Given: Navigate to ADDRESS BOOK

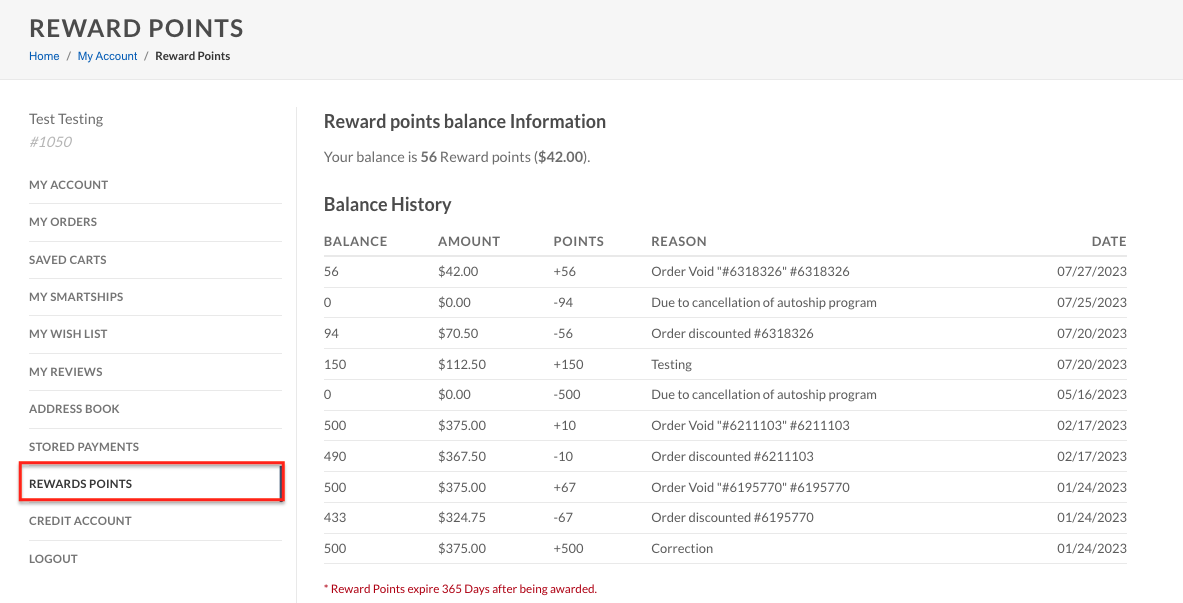Looking at the screenshot, I should 75,409.
